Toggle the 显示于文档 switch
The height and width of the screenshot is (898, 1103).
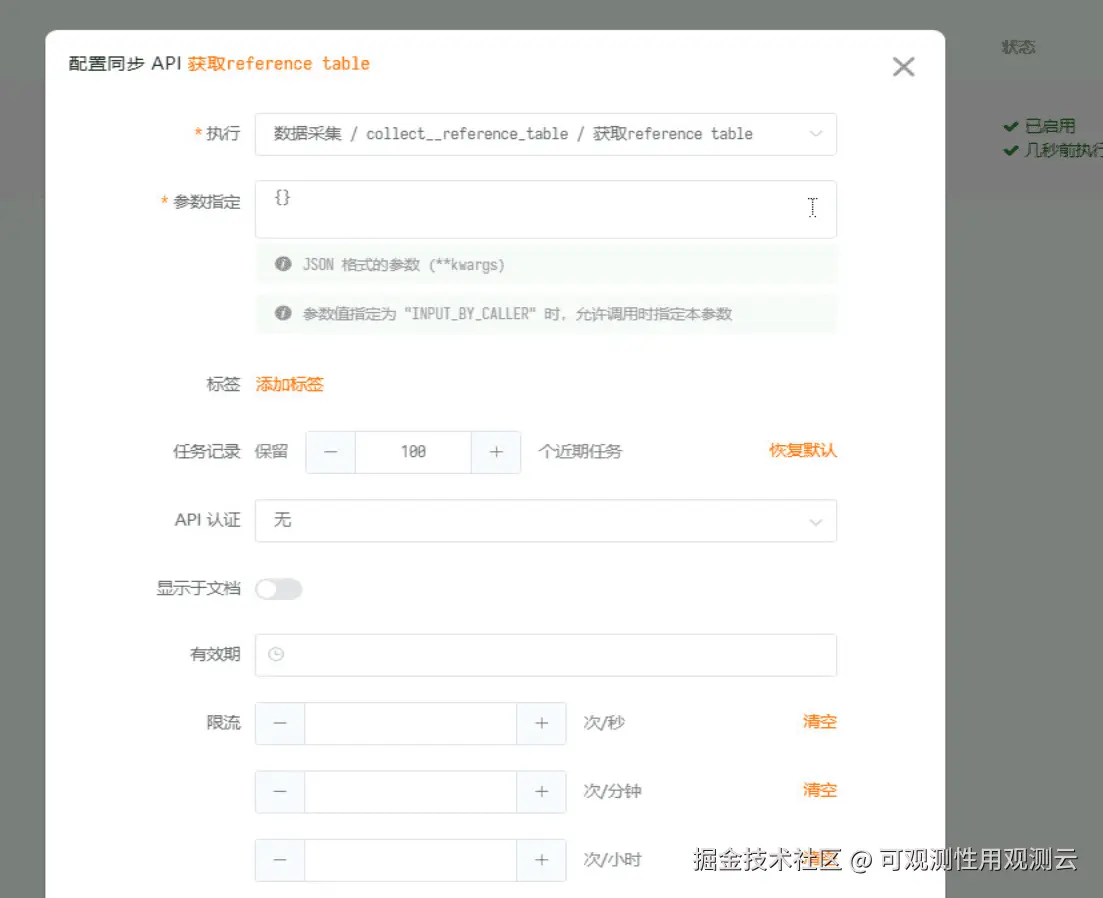pos(279,589)
